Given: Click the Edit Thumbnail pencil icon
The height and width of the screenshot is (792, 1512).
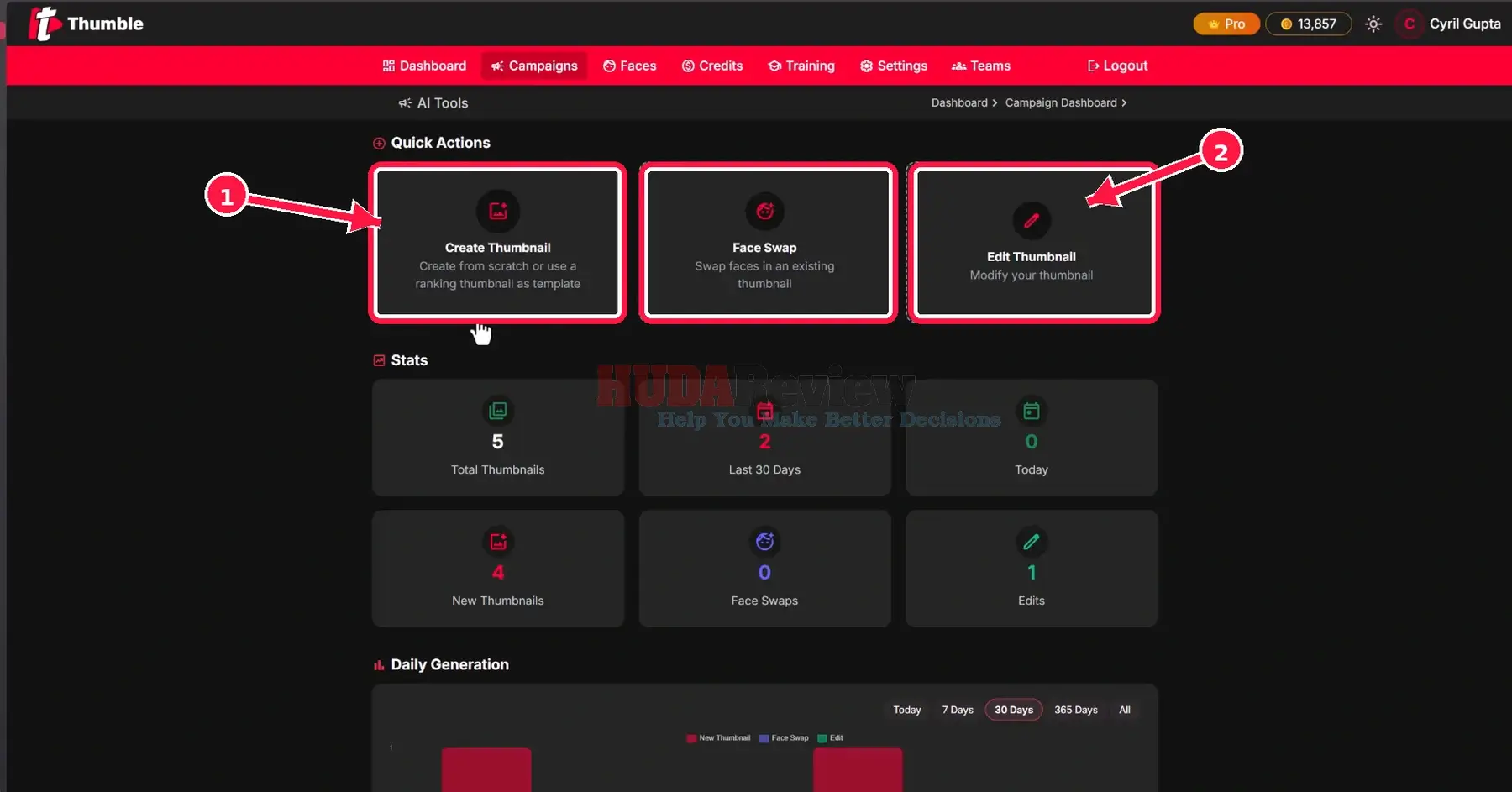Looking at the screenshot, I should point(1032,220).
